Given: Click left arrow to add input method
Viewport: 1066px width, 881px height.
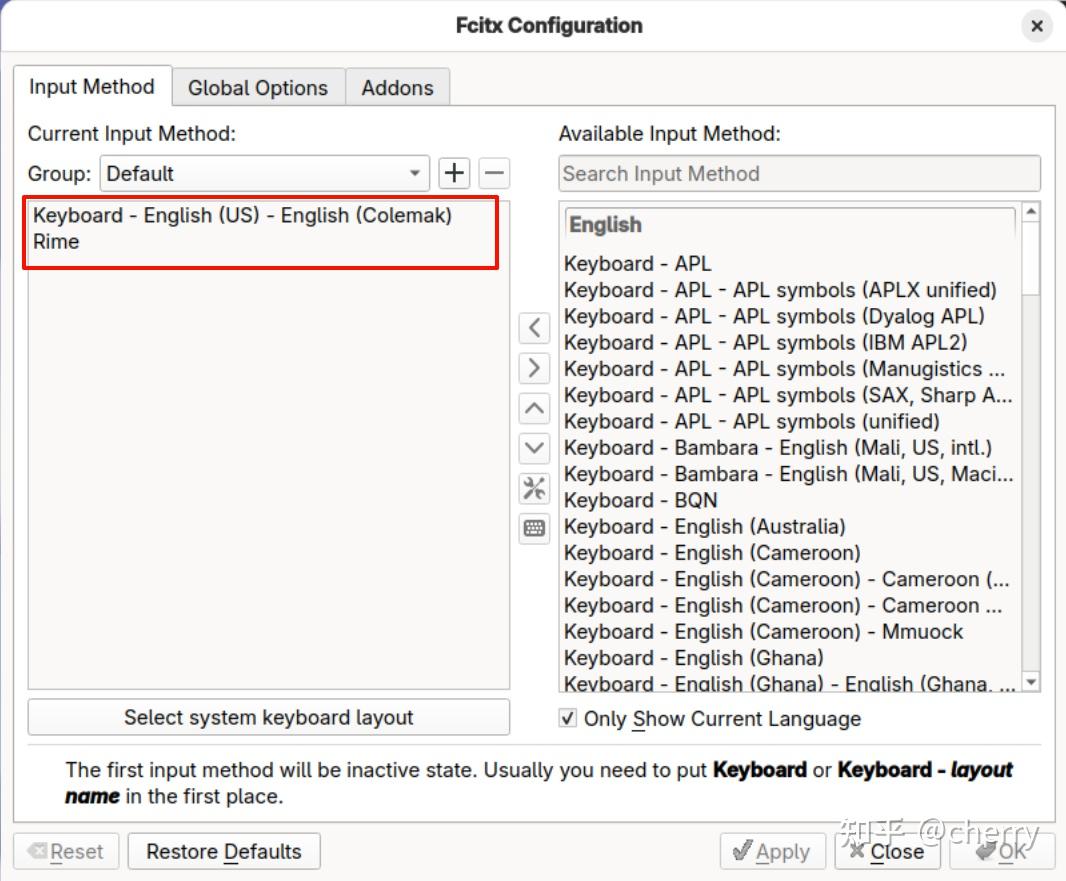Looking at the screenshot, I should pyautogui.click(x=535, y=328).
